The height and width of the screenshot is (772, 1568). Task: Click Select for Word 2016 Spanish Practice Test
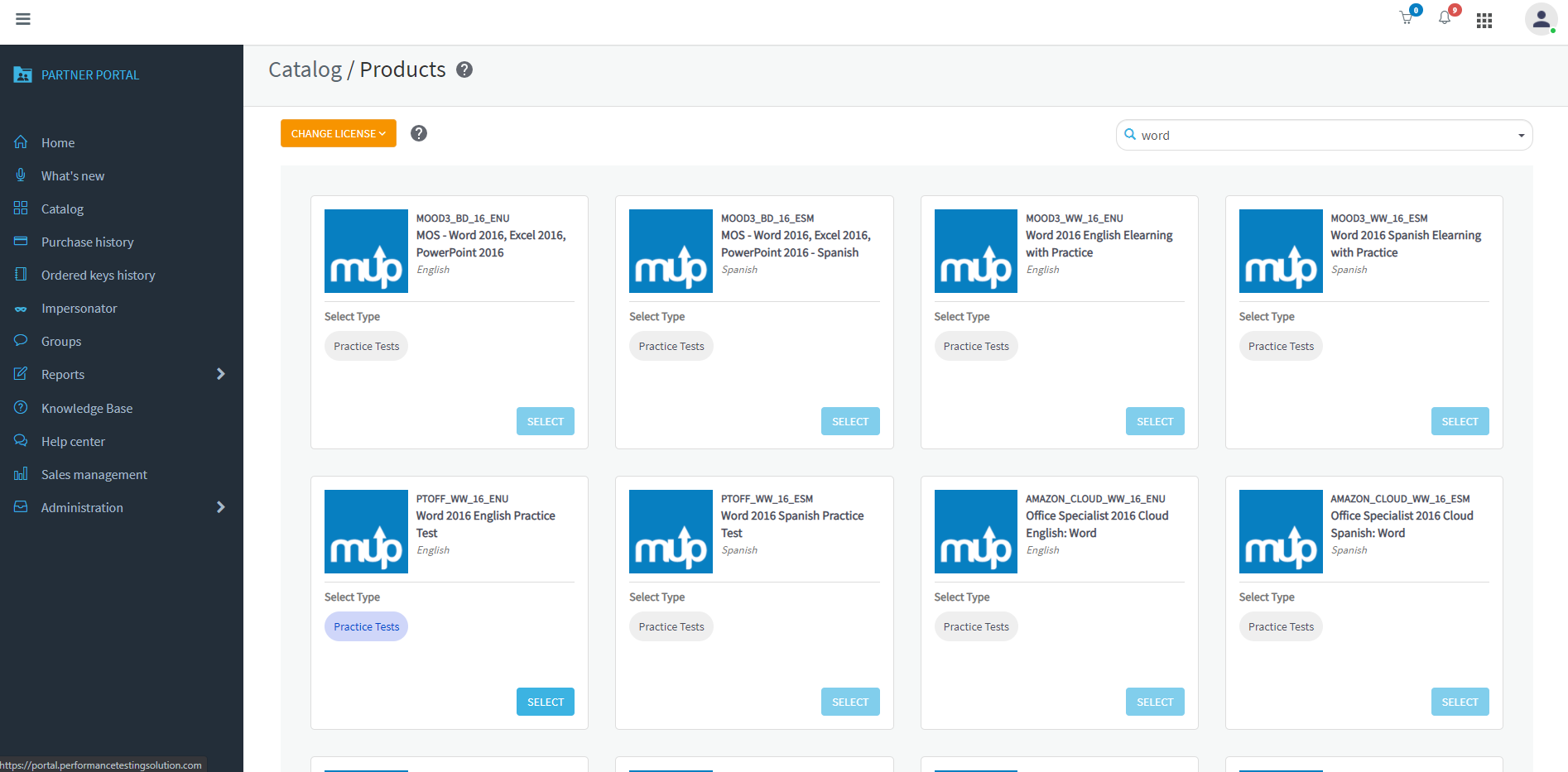[850, 702]
